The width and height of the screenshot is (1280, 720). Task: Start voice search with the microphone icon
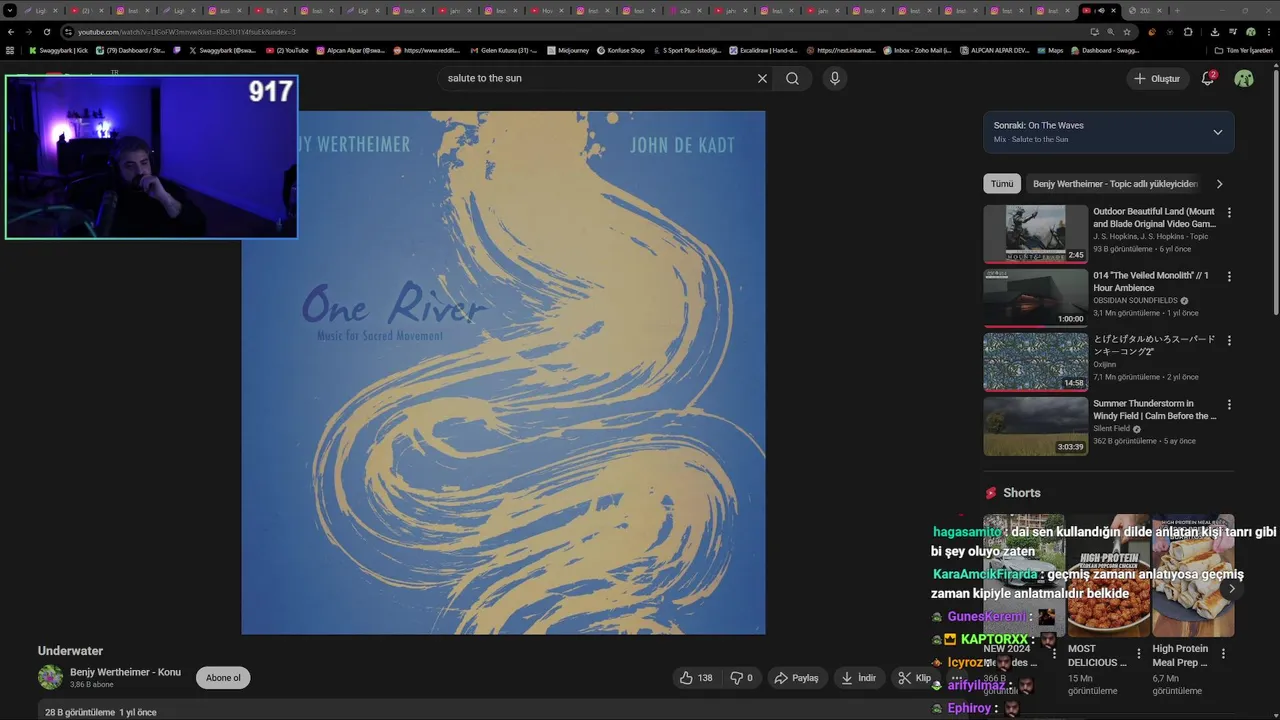point(835,78)
